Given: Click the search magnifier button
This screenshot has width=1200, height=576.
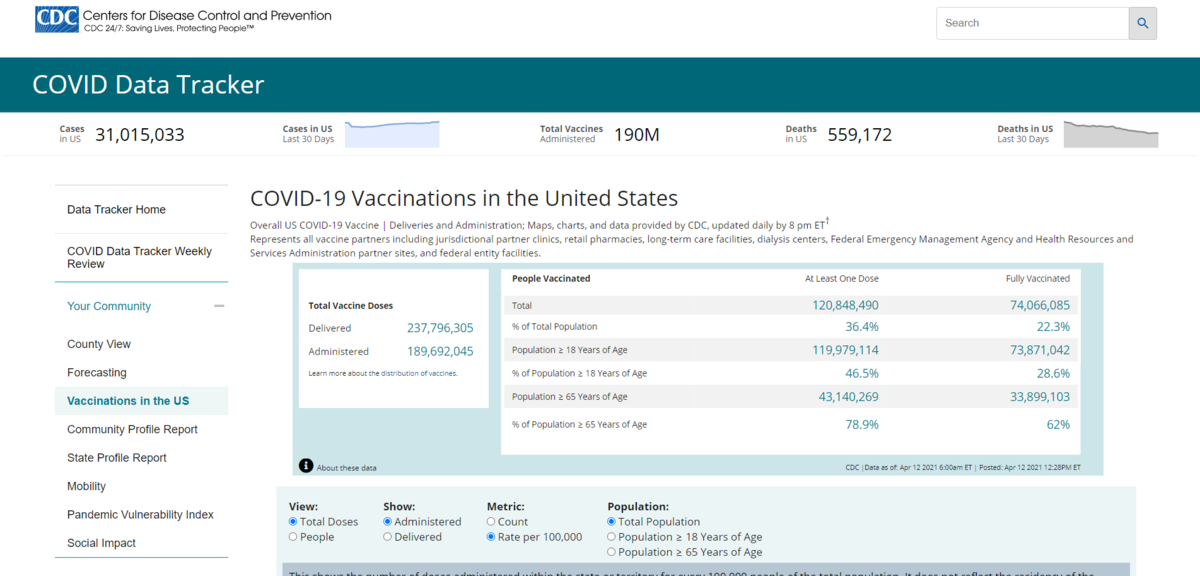Looking at the screenshot, I should coord(1142,23).
